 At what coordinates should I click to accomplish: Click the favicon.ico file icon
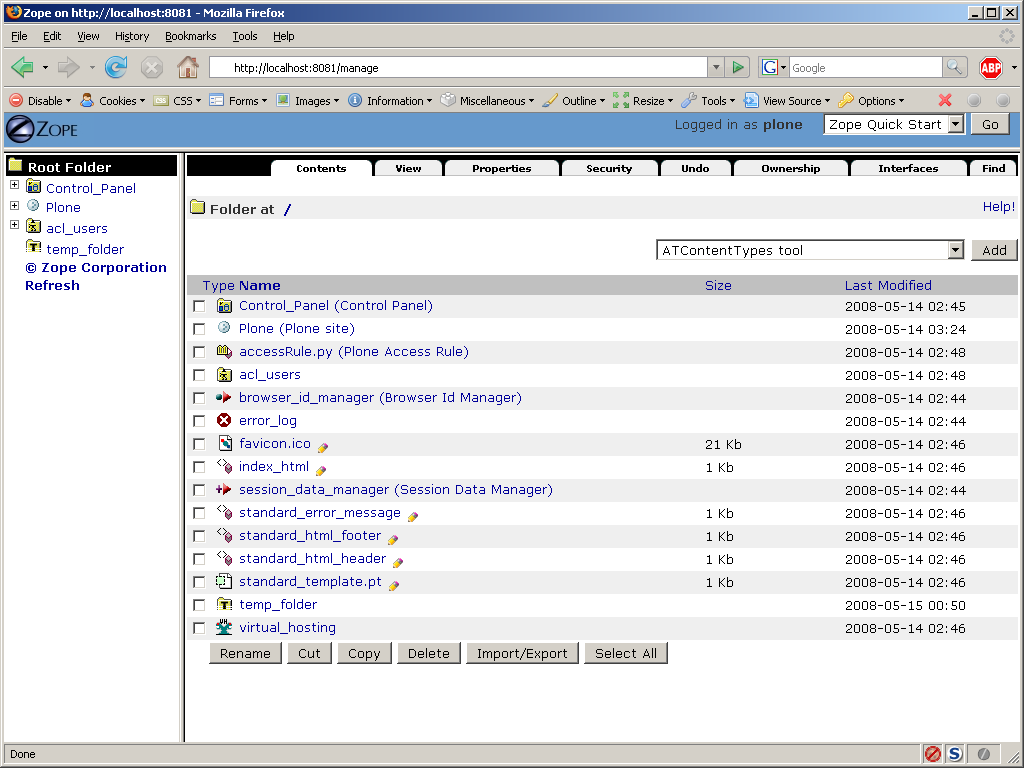coord(225,443)
